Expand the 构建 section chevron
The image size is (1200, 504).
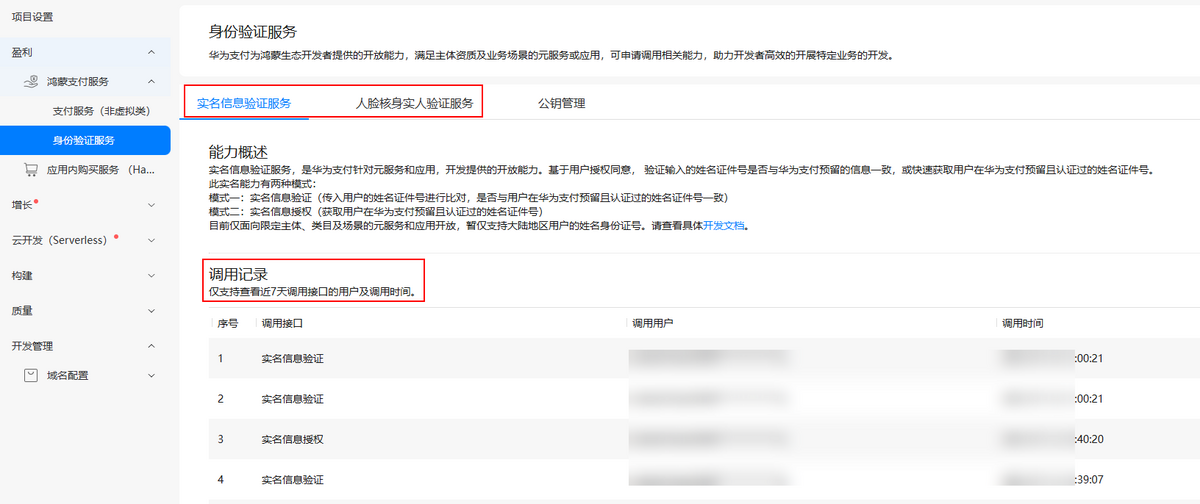click(151, 276)
